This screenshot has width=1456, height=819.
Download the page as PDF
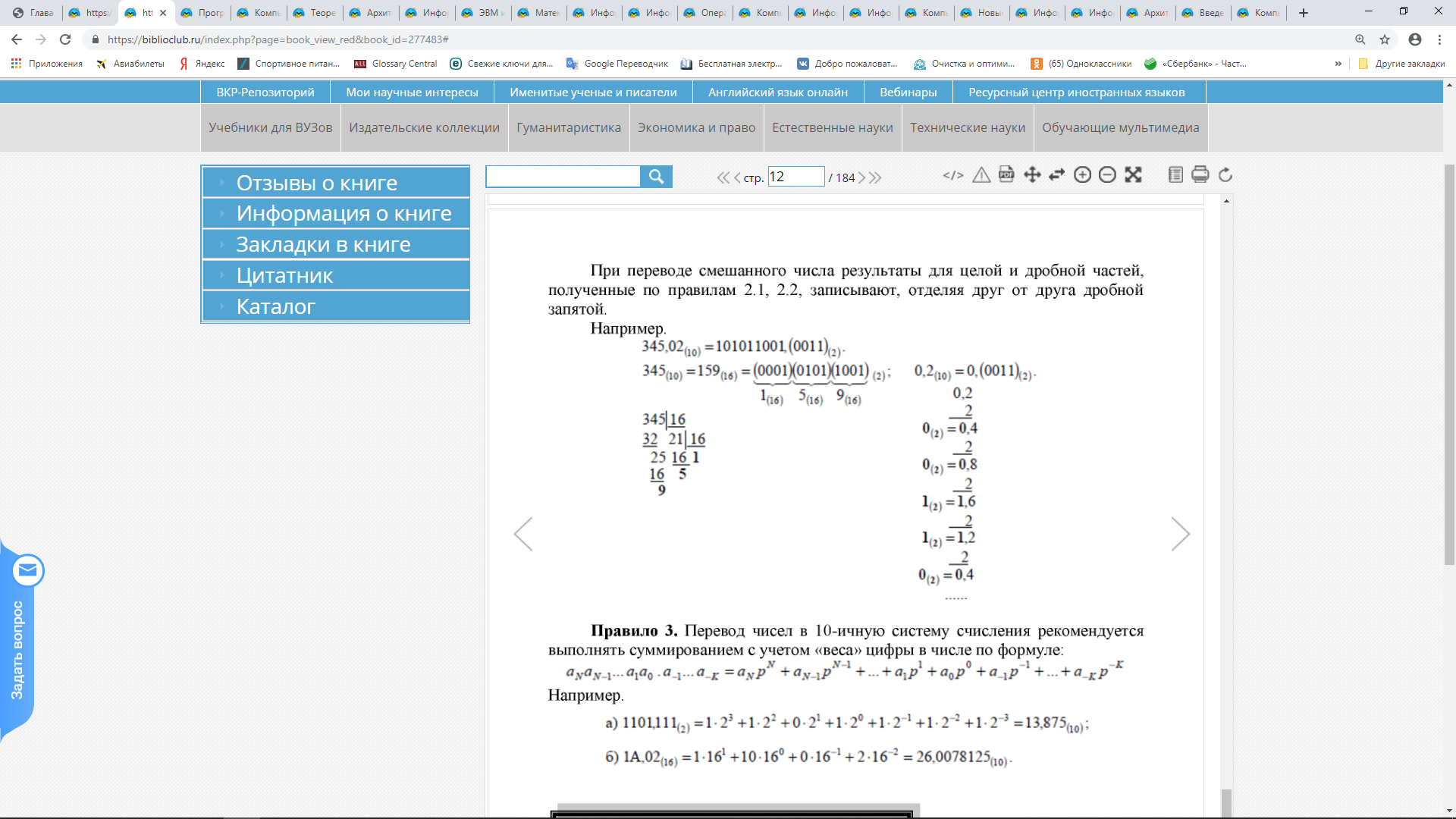[x=1006, y=174]
